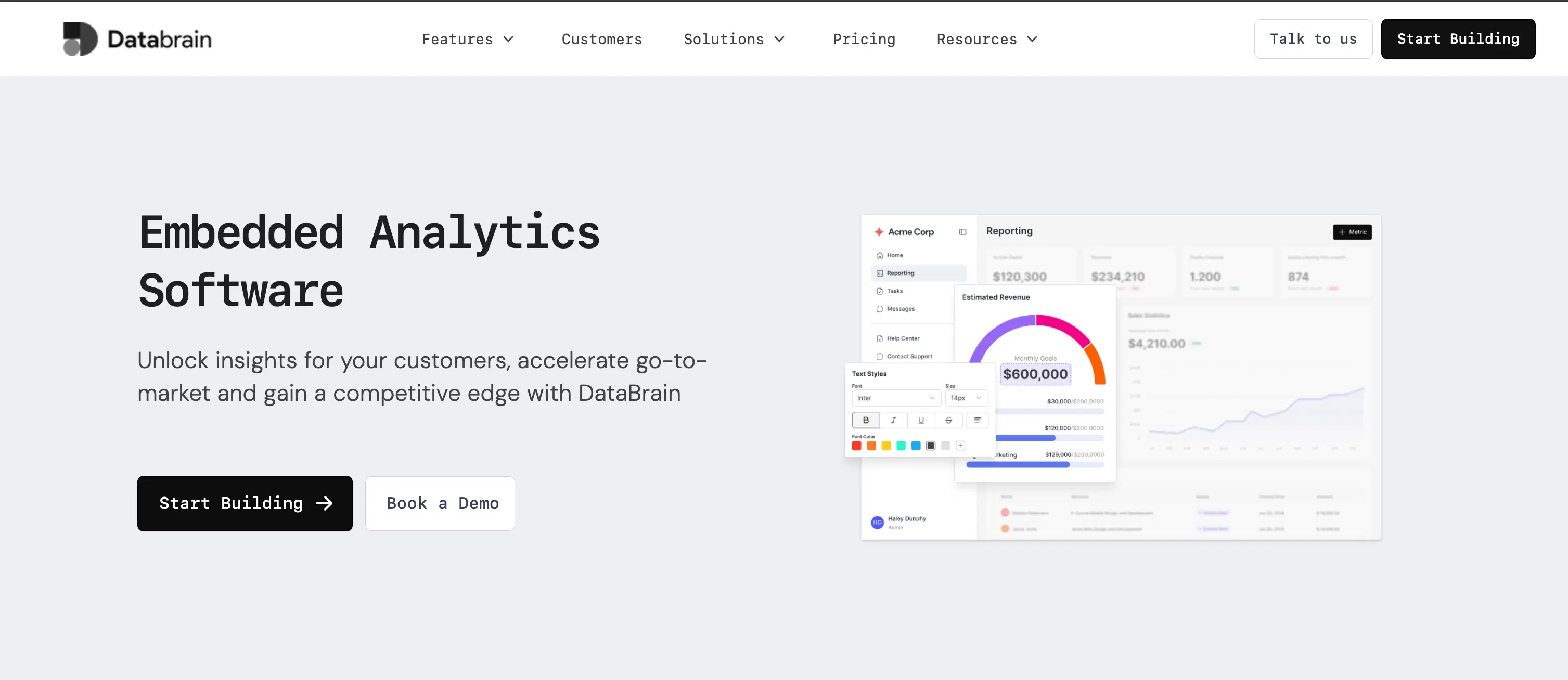Click Book a Demo
This screenshot has height=680, width=1568.
[x=440, y=503]
